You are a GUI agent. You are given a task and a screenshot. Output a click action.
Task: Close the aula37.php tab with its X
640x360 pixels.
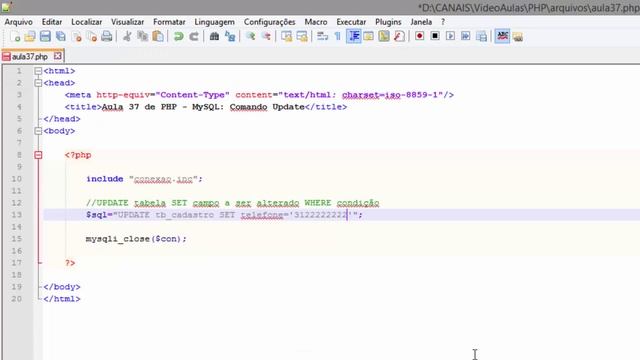click(x=58, y=56)
